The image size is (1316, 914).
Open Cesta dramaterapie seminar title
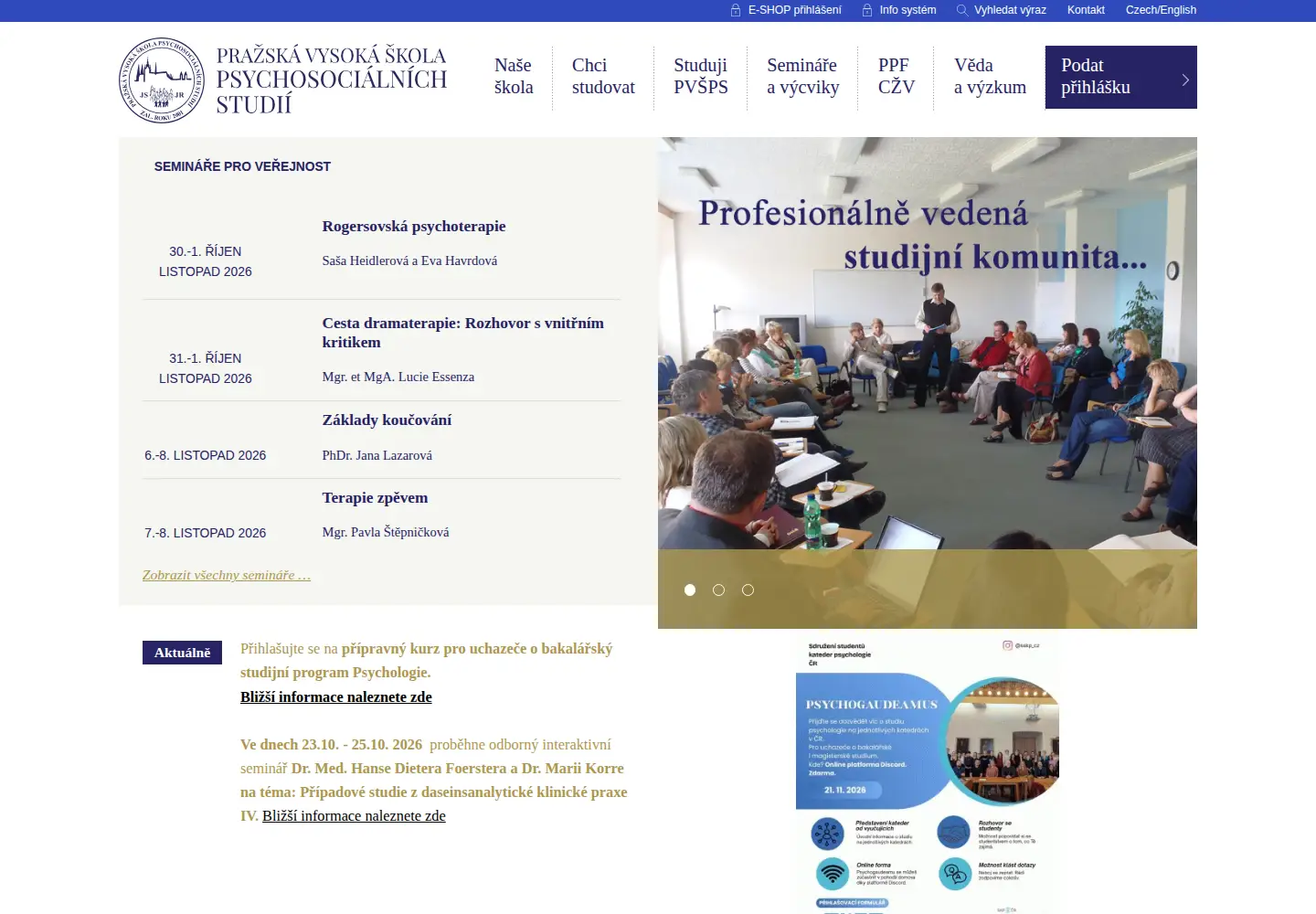pos(463,333)
